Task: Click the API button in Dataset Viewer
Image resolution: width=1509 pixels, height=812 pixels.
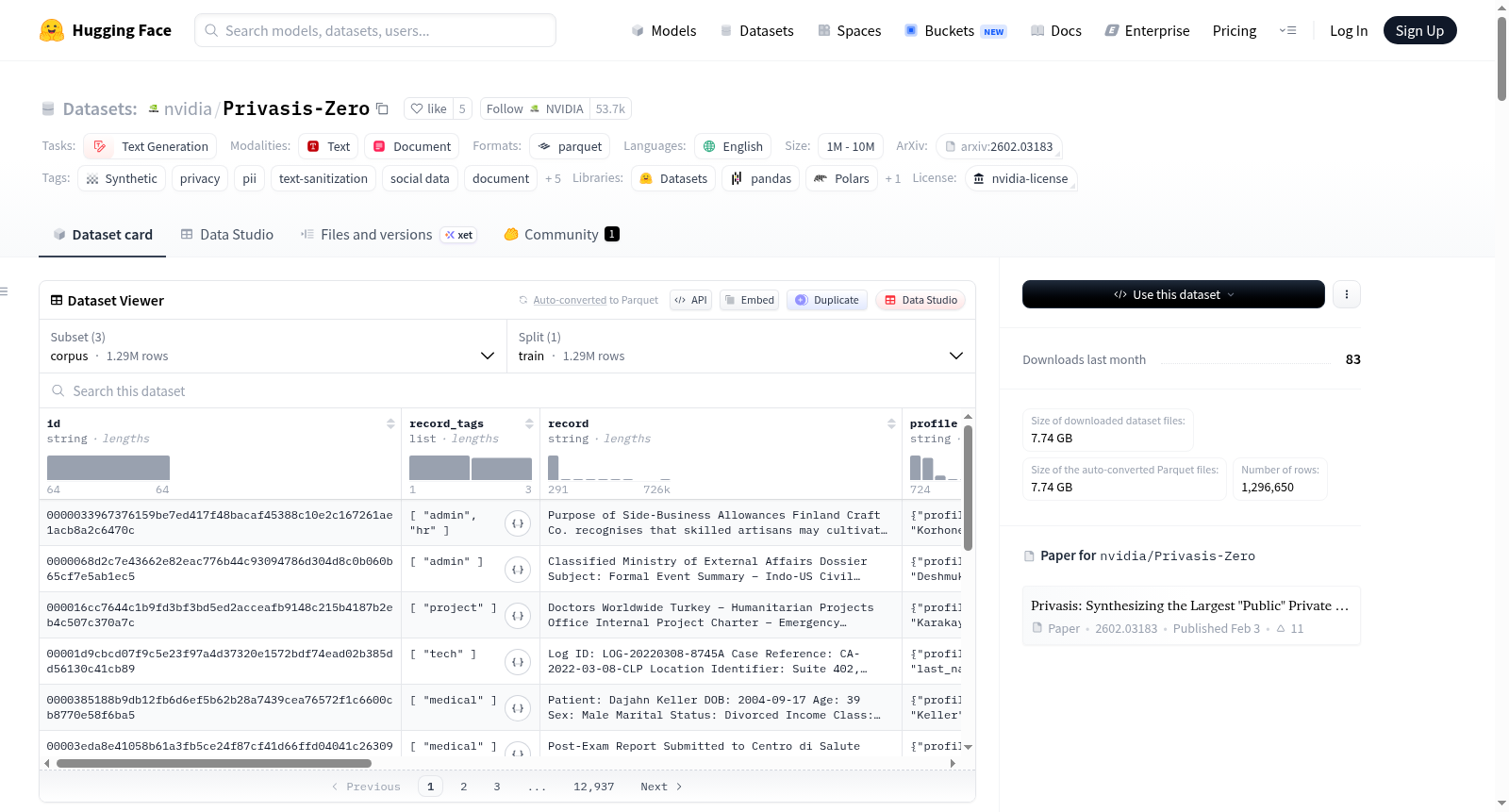Action: 690,300
